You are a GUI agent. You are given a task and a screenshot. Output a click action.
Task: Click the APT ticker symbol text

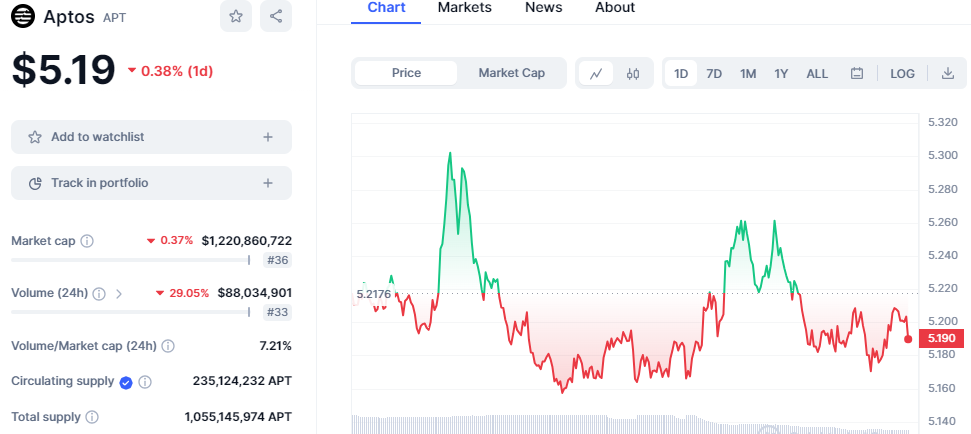(115, 18)
